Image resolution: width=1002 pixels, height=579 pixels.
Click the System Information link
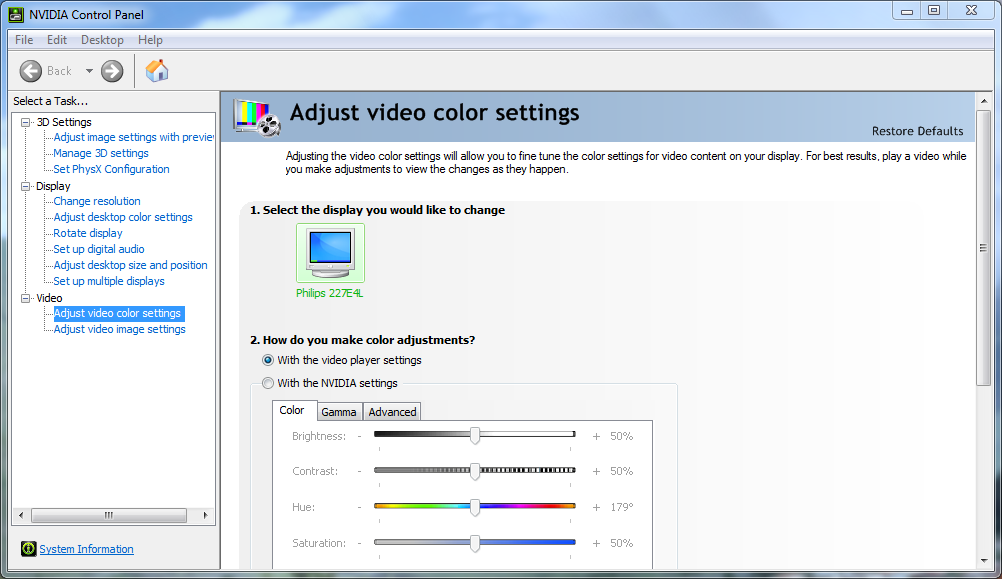(86, 549)
